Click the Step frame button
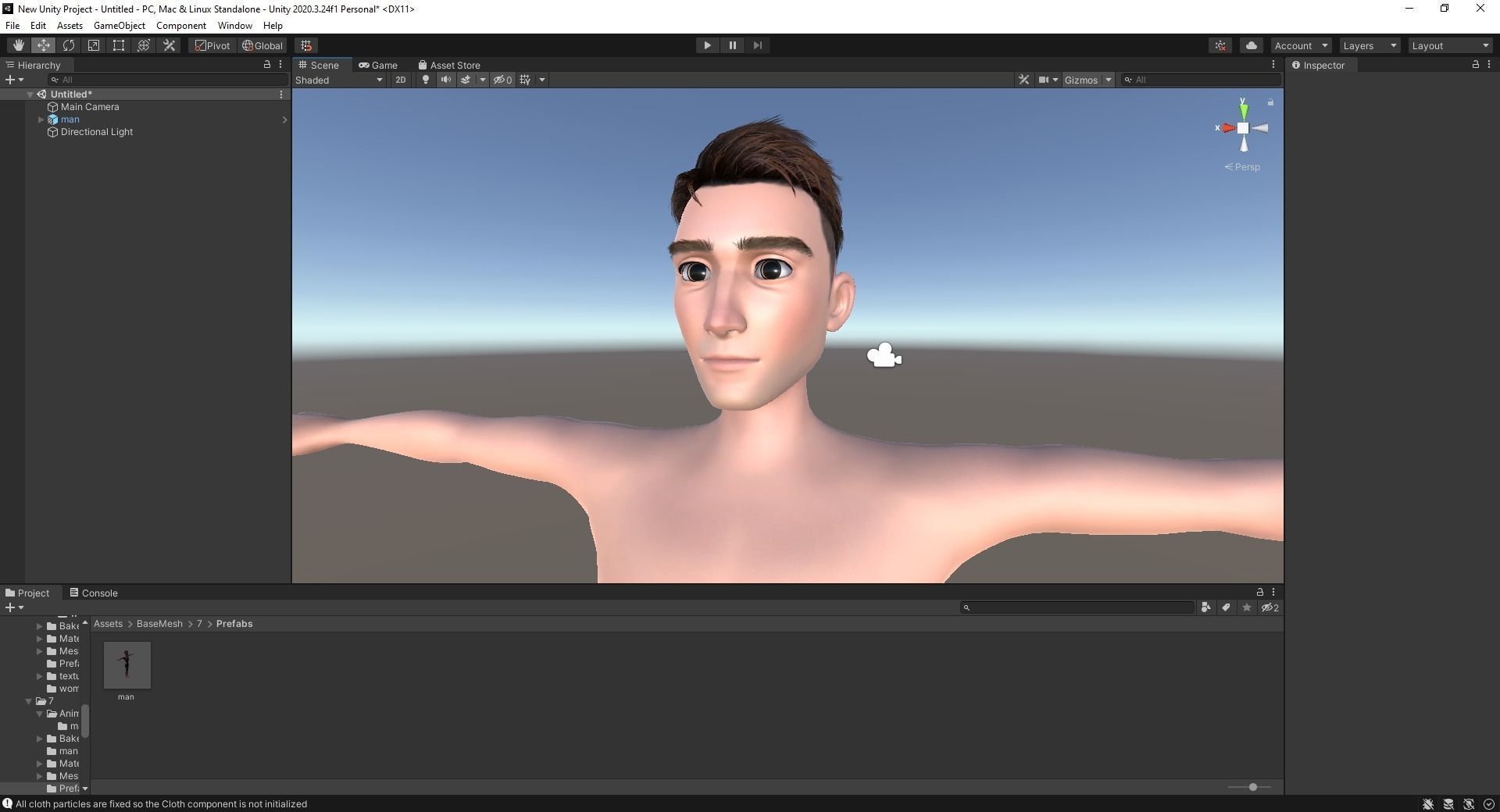 pos(757,45)
